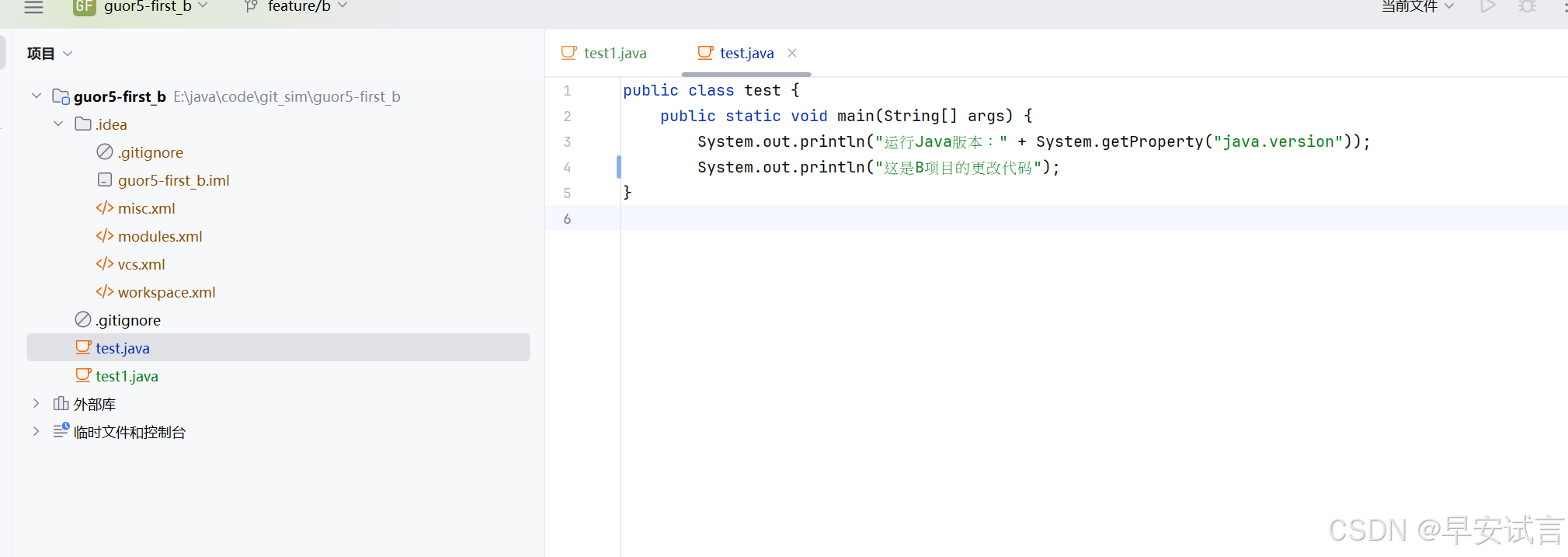Open the 当前文件 run configuration dropdown
Viewport: 1568px width, 557px height.
[1417, 6]
